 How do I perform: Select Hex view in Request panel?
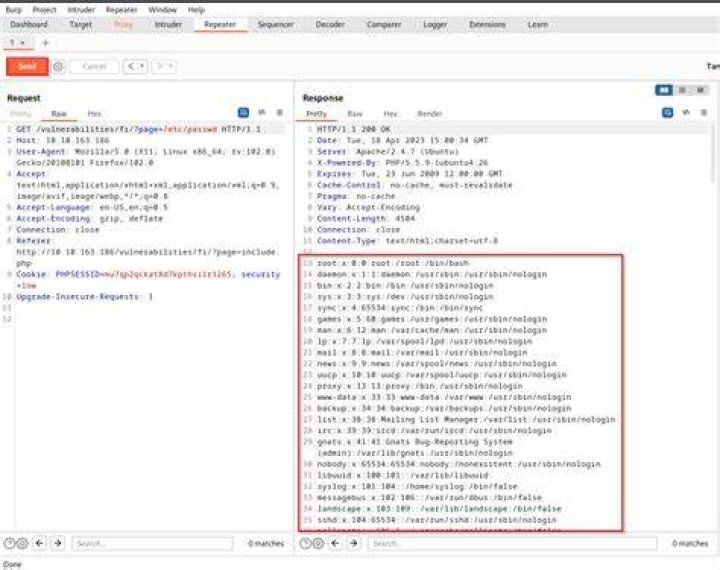(94, 114)
